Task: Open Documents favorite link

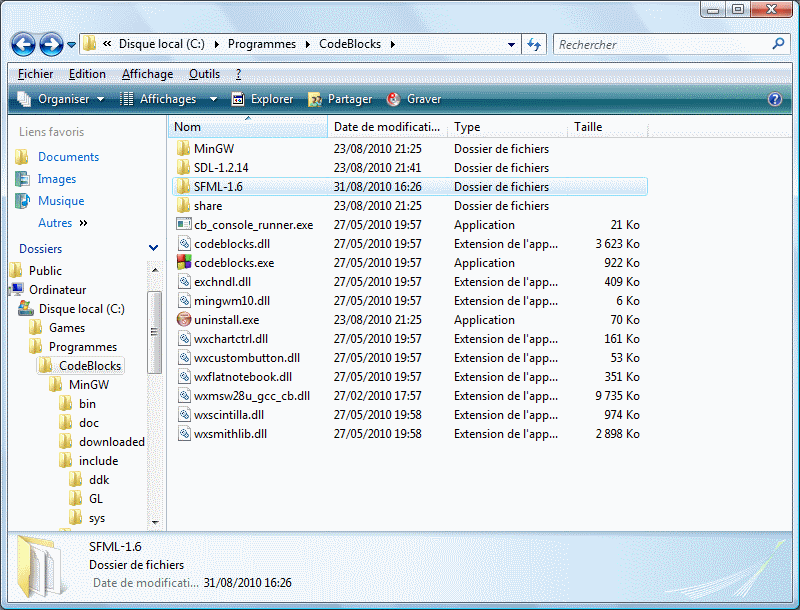Action: click(68, 157)
